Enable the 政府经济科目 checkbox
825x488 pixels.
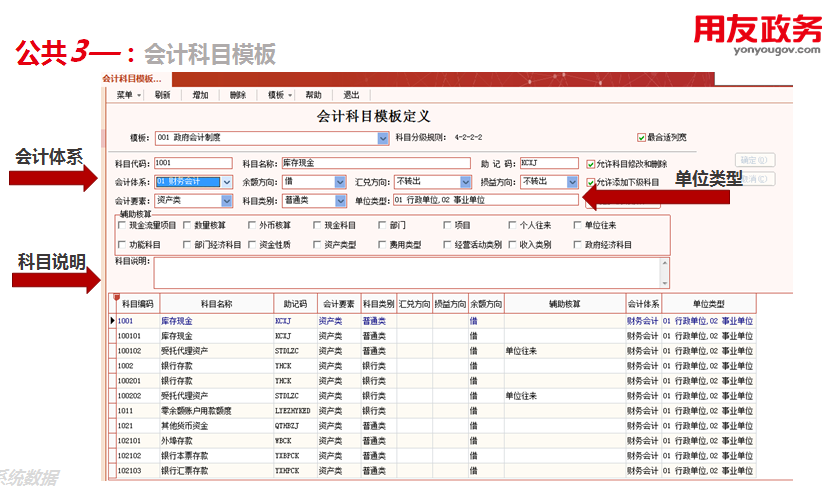[x=577, y=245]
